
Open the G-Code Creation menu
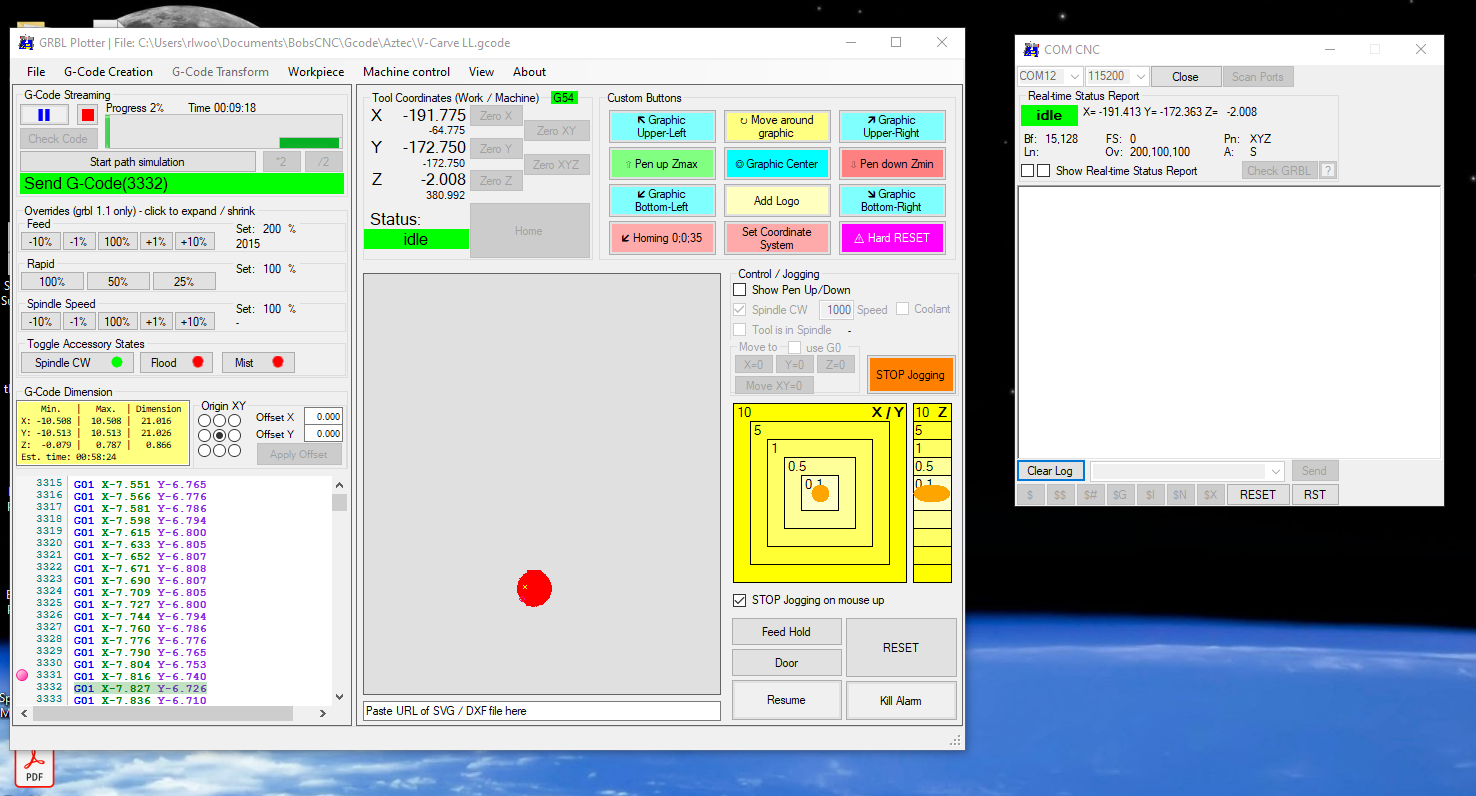(108, 72)
